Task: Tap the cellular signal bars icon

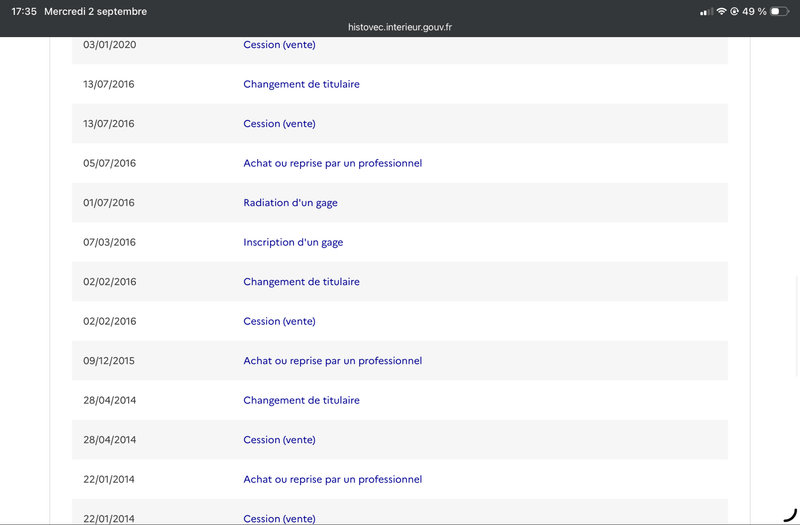Action: pyautogui.click(x=706, y=12)
